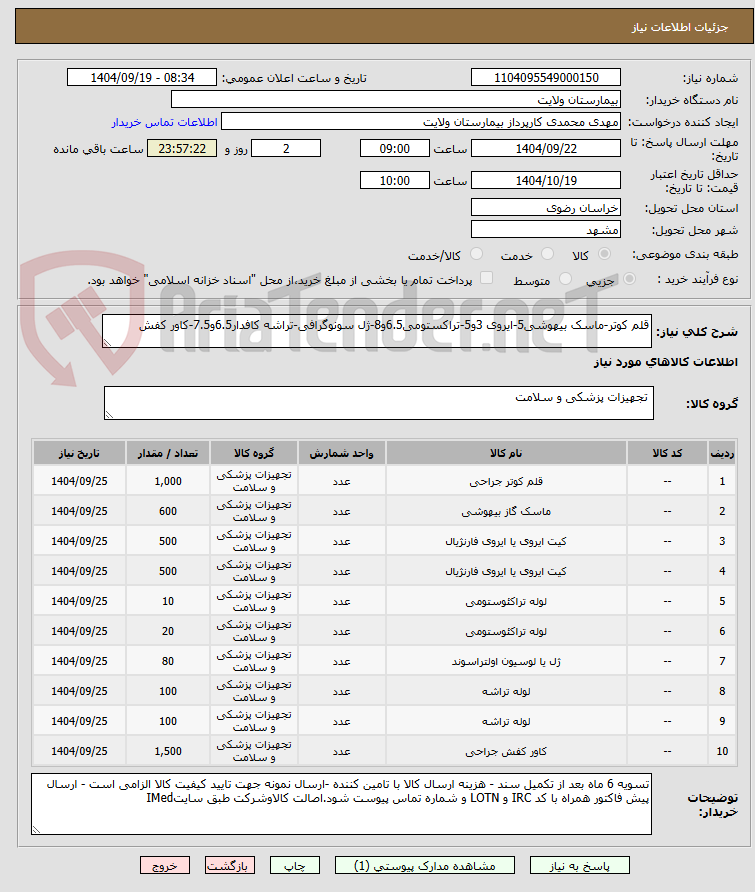Click the کاور کفش جراحی item cell
The height and width of the screenshot is (892, 755).
click(x=506, y=751)
